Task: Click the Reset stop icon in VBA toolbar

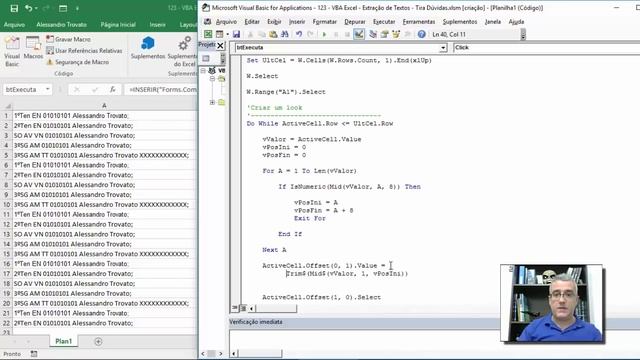Action: [347, 34]
